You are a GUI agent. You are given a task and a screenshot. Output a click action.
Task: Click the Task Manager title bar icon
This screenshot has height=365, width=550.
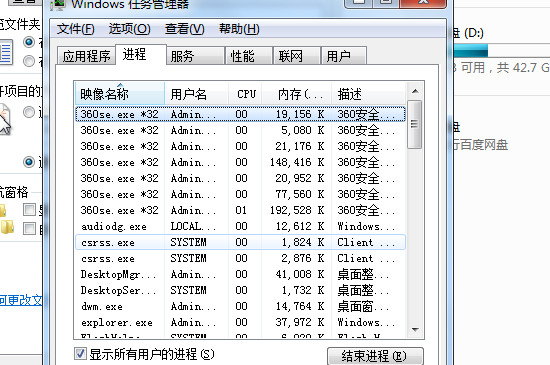point(57,5)
